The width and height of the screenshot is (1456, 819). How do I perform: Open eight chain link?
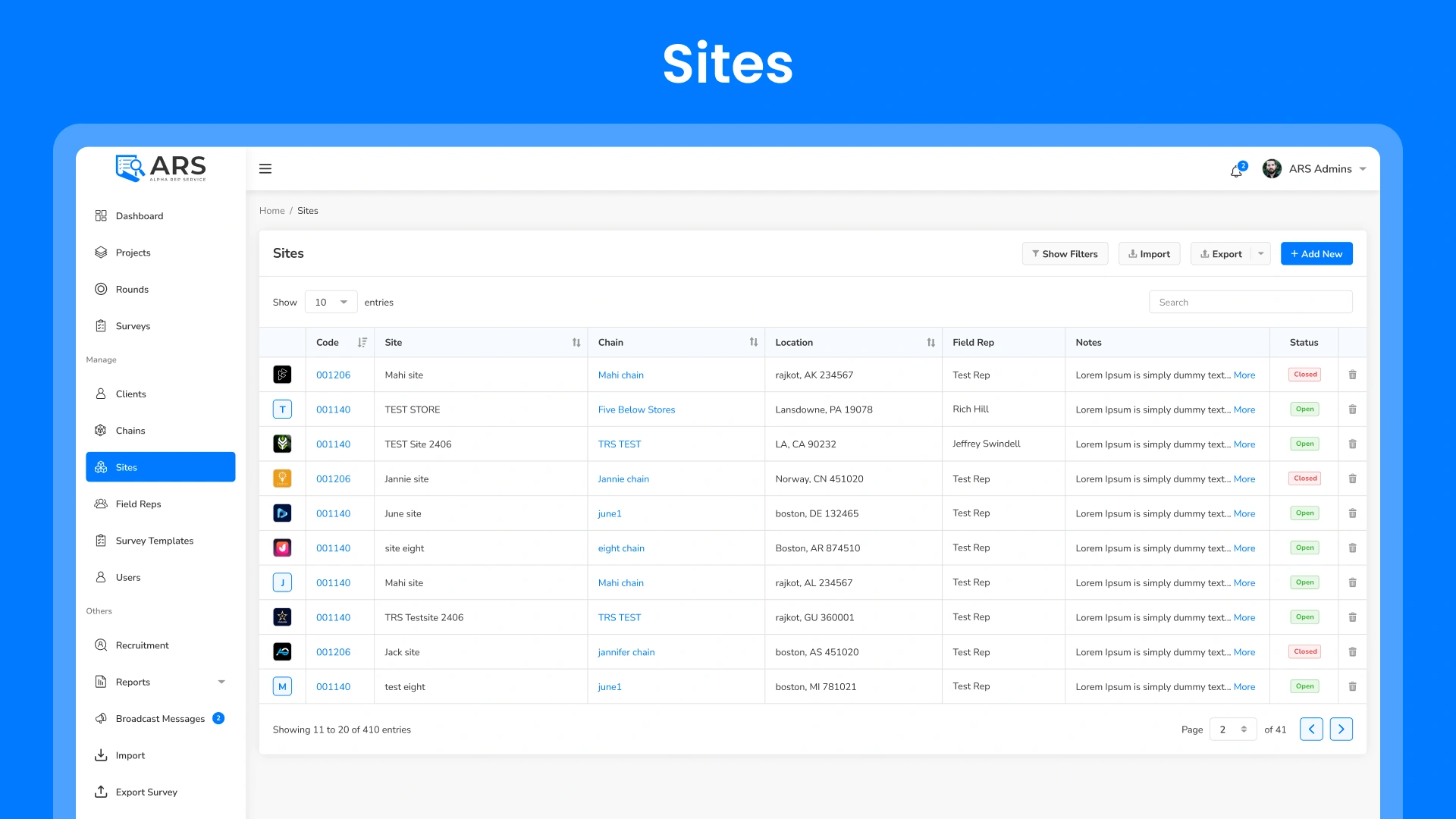pyautogui.click(x=621, y=548)
